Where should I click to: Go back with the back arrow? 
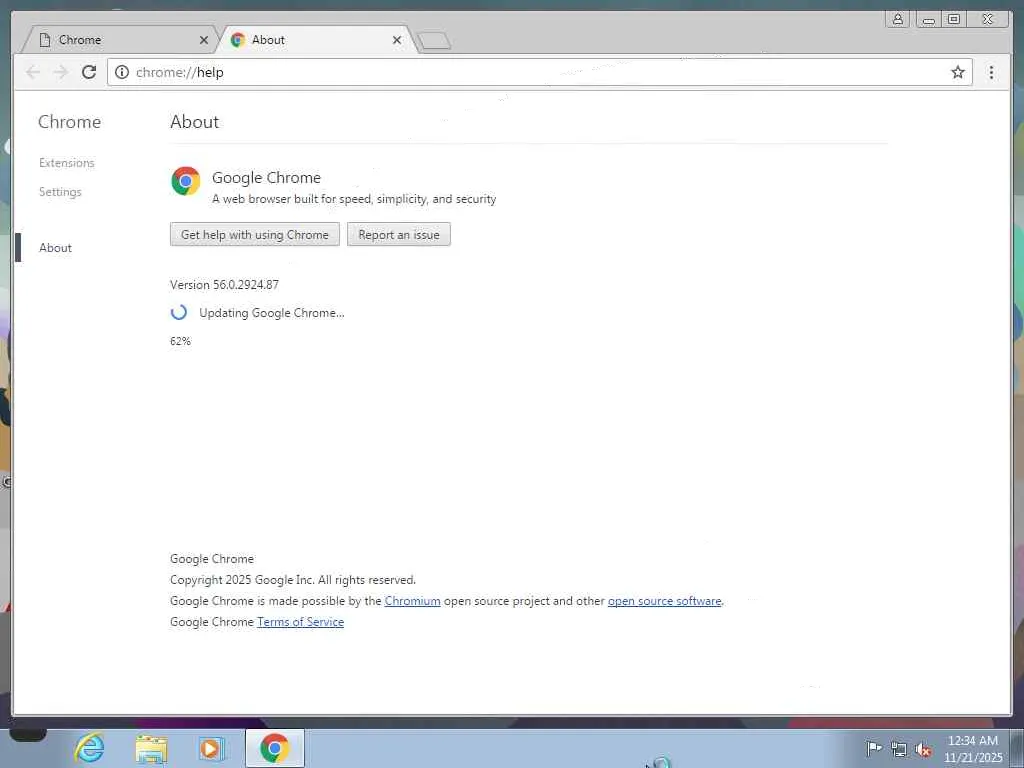click(33, 72)
